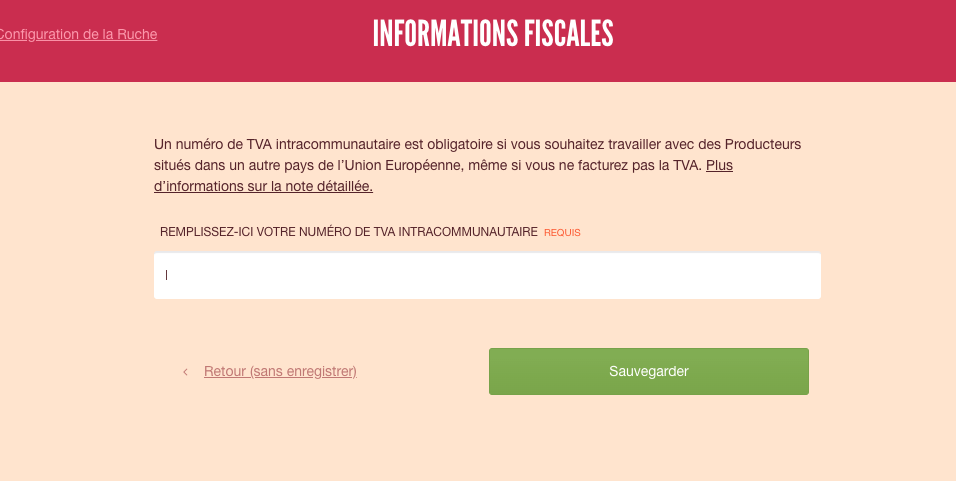
Task: Click the INFORMATIONS FISCALES page heading
Action: click(493, 34)
